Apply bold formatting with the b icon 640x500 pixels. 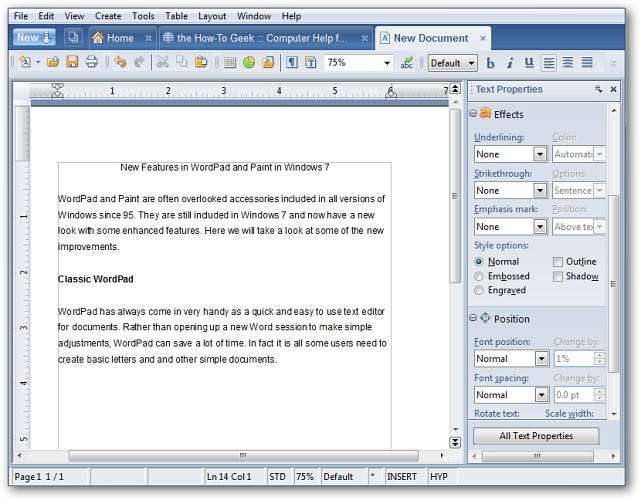[491, 63]
